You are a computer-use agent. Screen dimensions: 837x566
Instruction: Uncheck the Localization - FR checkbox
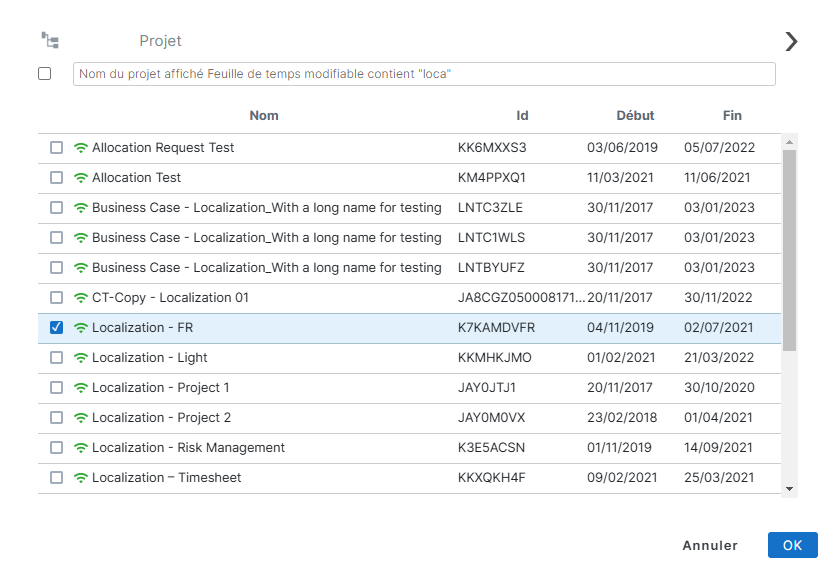(56, 328)
